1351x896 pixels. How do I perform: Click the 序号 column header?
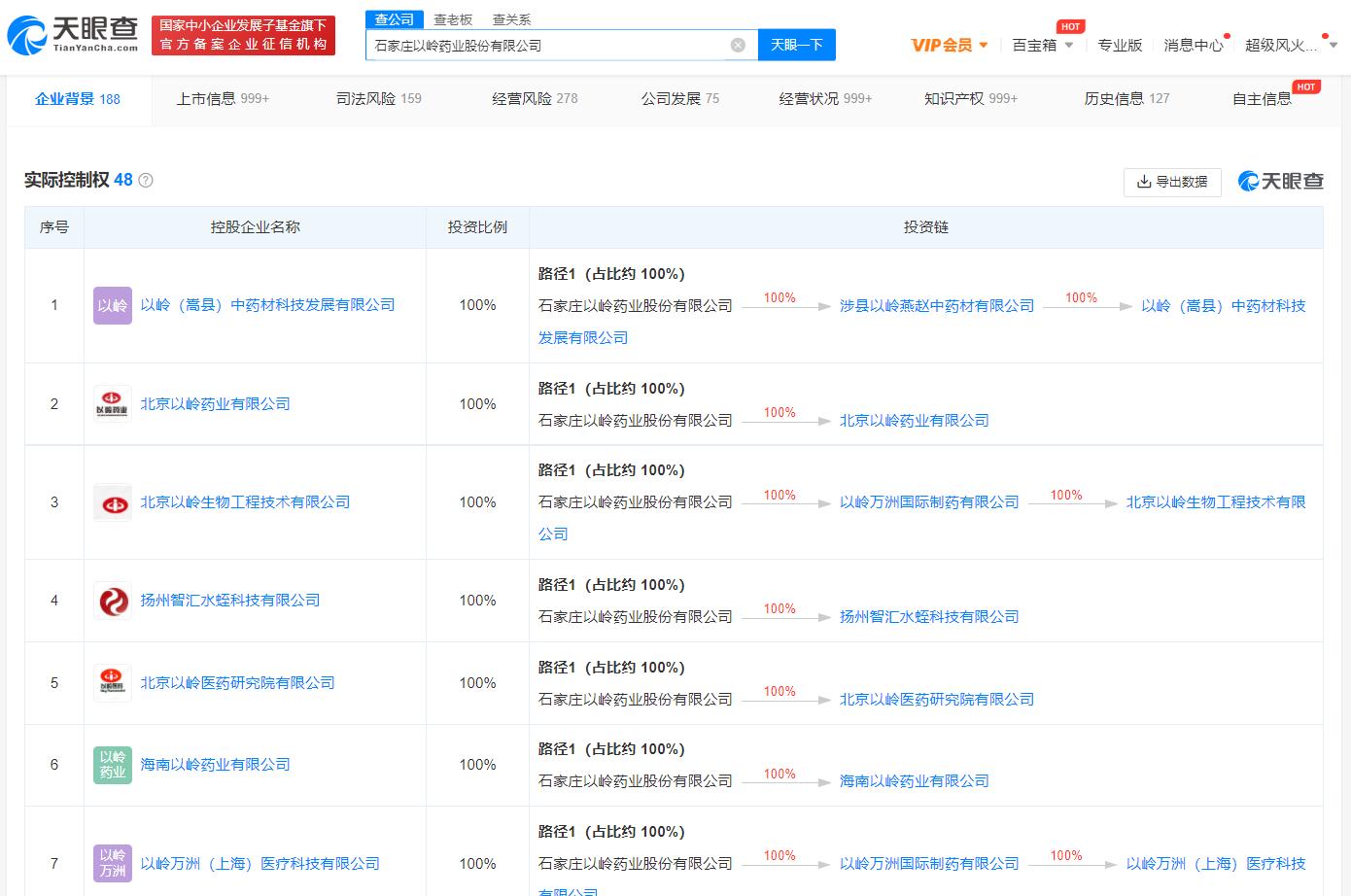54,227
